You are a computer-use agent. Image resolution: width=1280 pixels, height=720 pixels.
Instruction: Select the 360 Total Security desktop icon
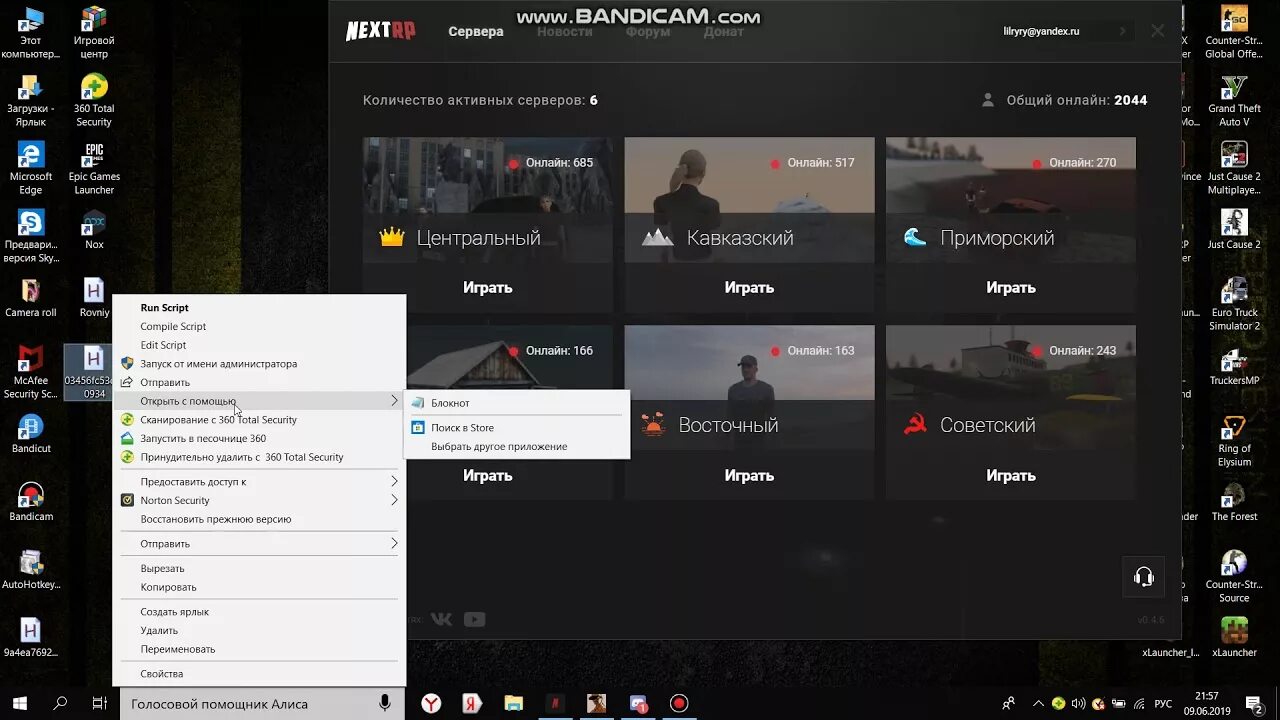[x=94, y=100]
